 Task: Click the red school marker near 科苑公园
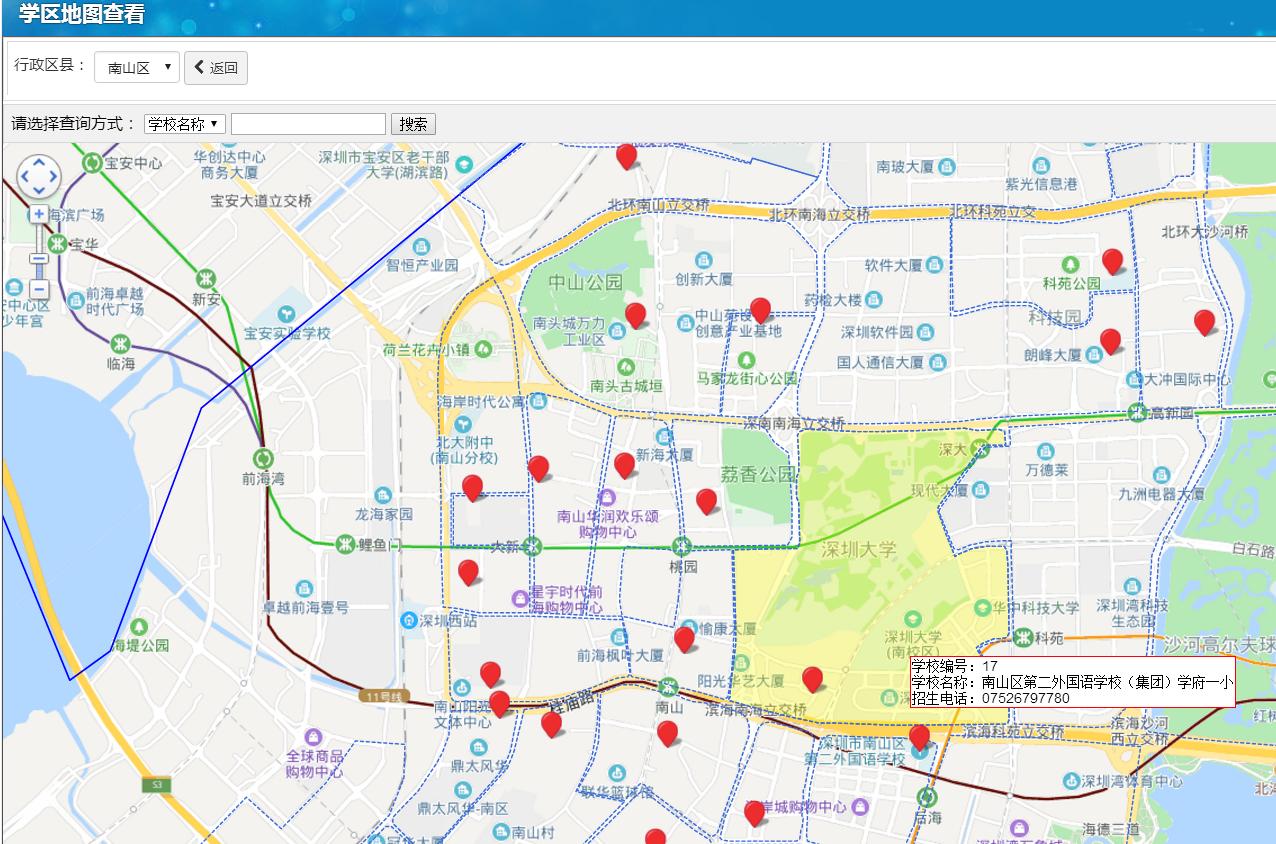pos(1112,260)
